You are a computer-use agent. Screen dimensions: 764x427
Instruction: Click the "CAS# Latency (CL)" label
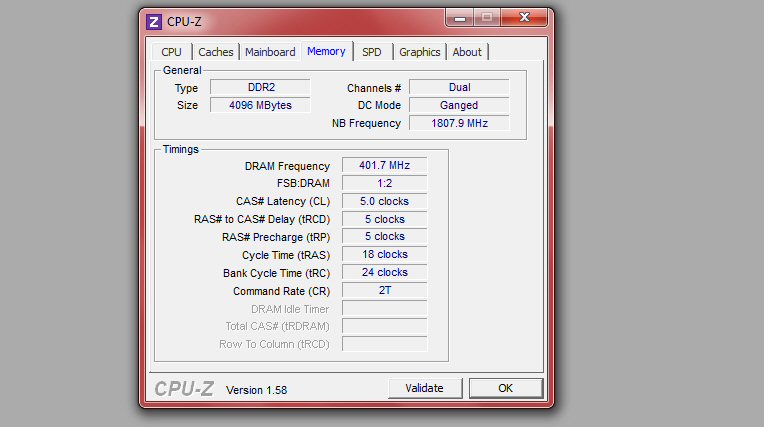click(283, 201)
